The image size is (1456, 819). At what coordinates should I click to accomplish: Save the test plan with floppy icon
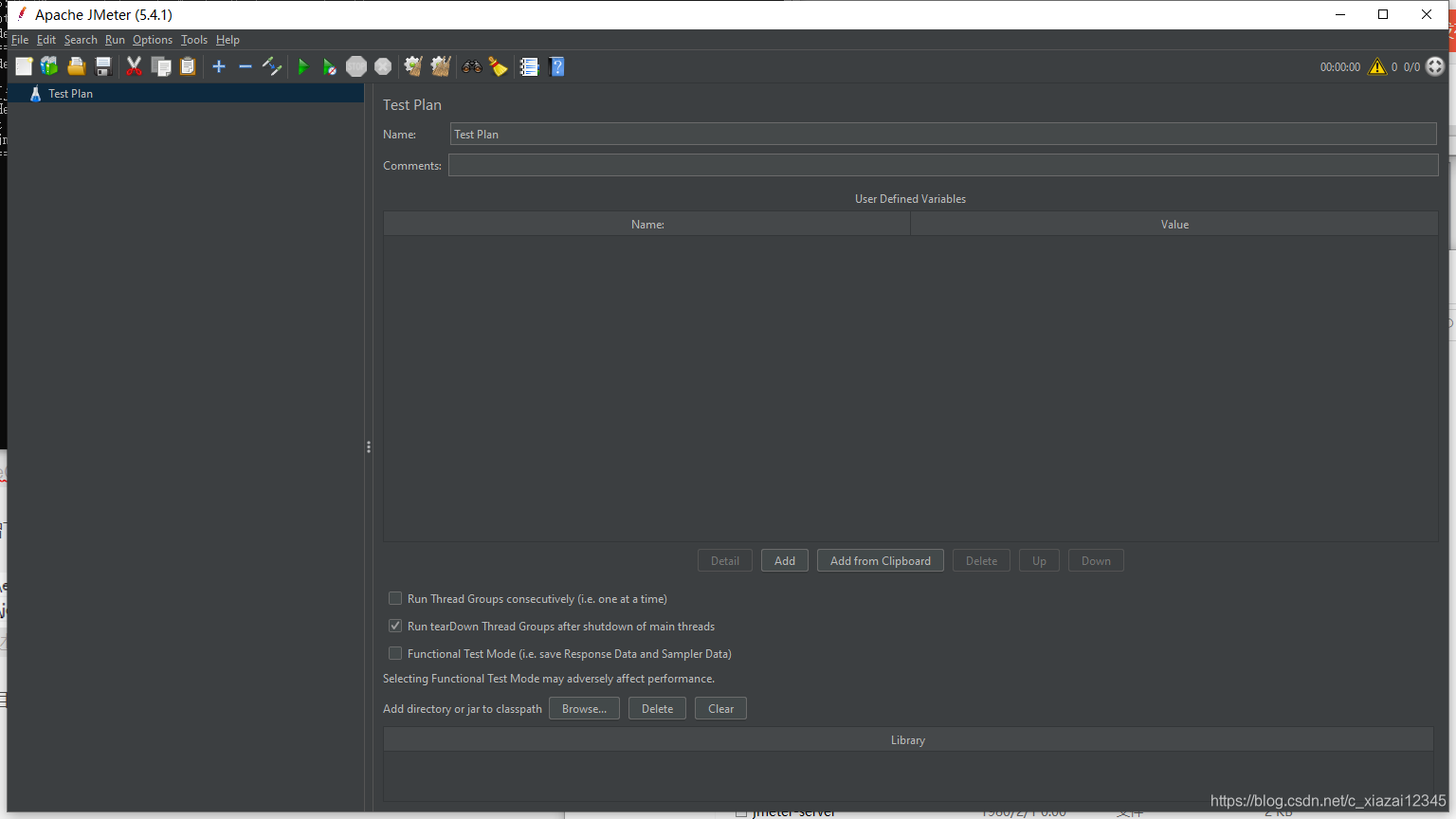103,66
